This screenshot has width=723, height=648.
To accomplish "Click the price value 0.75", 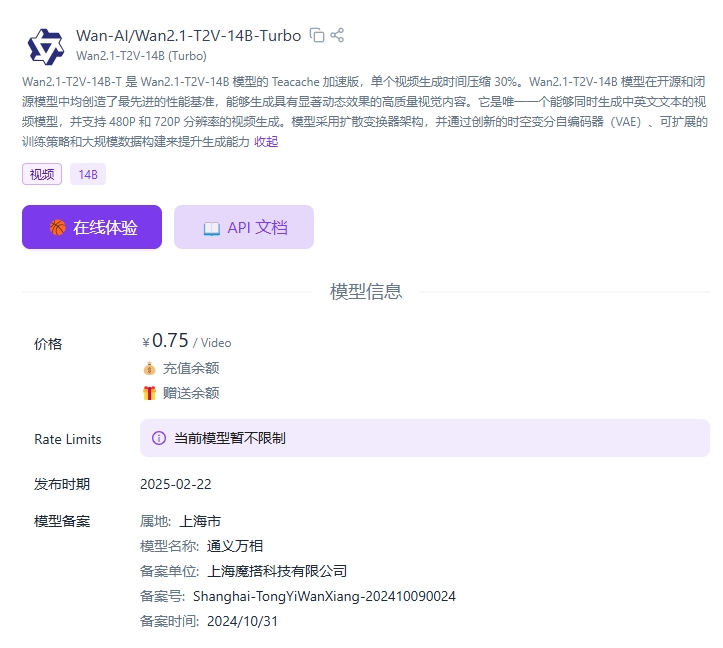I will click(170, 341).
